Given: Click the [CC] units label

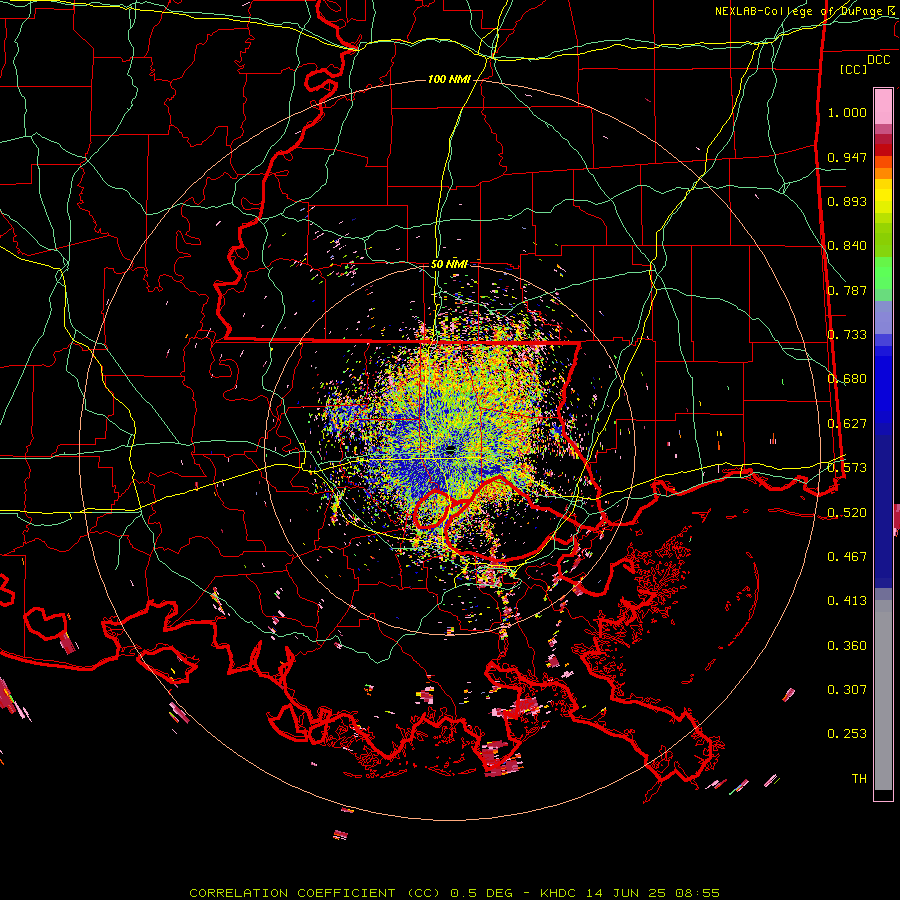Looking at the screenshot, I should pos(853,69).
